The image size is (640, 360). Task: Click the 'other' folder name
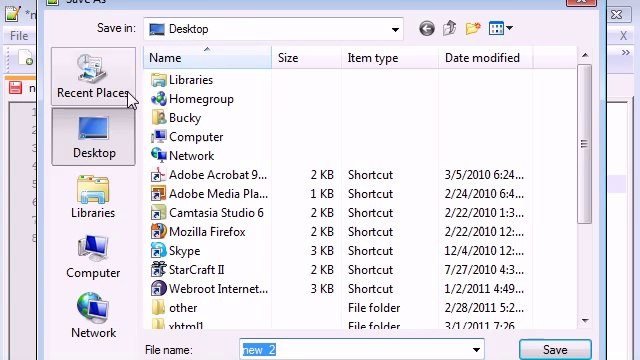click(183, 308)
